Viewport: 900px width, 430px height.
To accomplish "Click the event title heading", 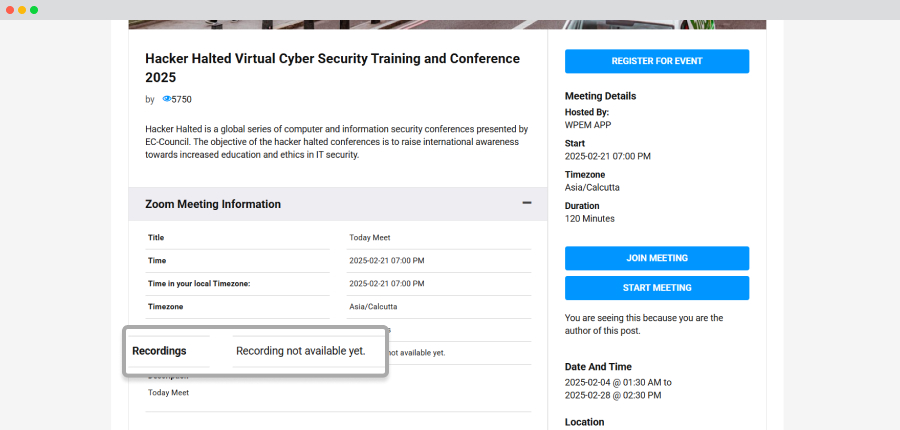I will pyautogui.click(x=332, y=68).
